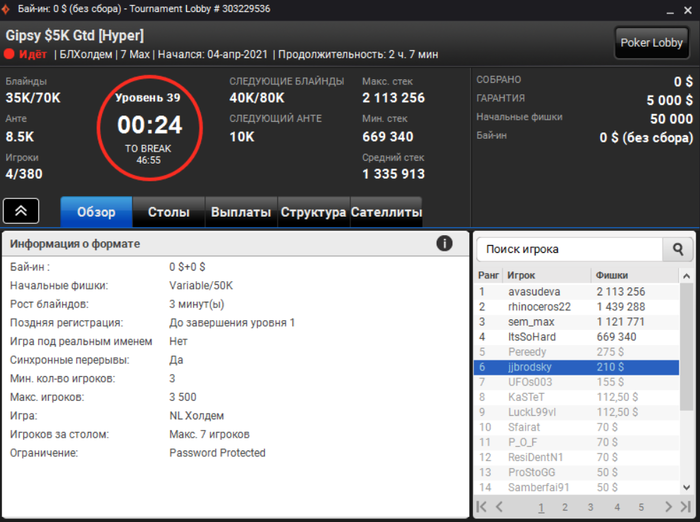Select player avasudeva row

(x=576, y=292)
